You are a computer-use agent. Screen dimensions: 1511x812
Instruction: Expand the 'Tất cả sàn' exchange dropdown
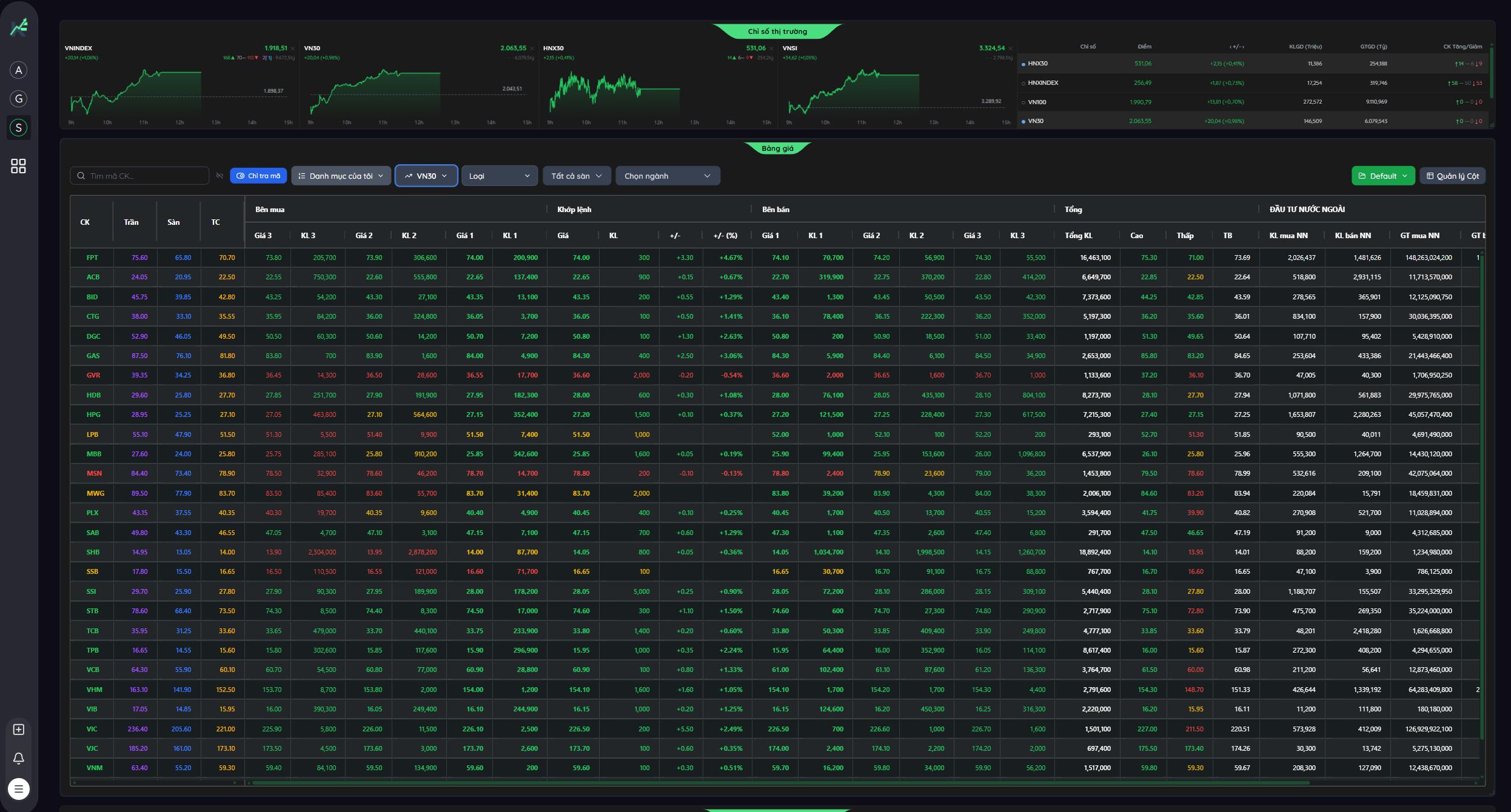click(x=577, y=176)
